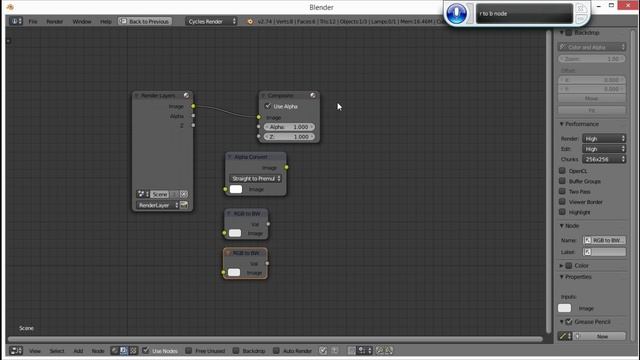The height and width of the screenshot is (360, 640).
Task: Toggle the Auto Render checkbox
Action: click(x=276, y=350)
